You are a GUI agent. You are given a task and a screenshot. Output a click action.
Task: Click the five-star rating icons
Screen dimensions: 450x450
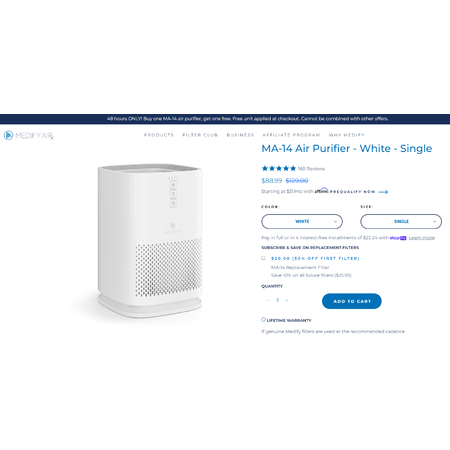pos(279,169)
